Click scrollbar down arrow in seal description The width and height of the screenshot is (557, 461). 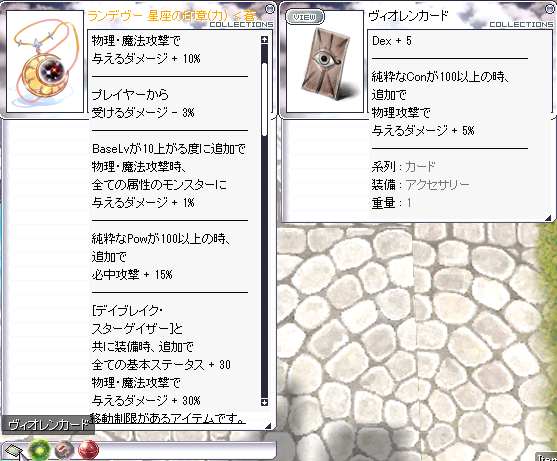tap(264, 402)
